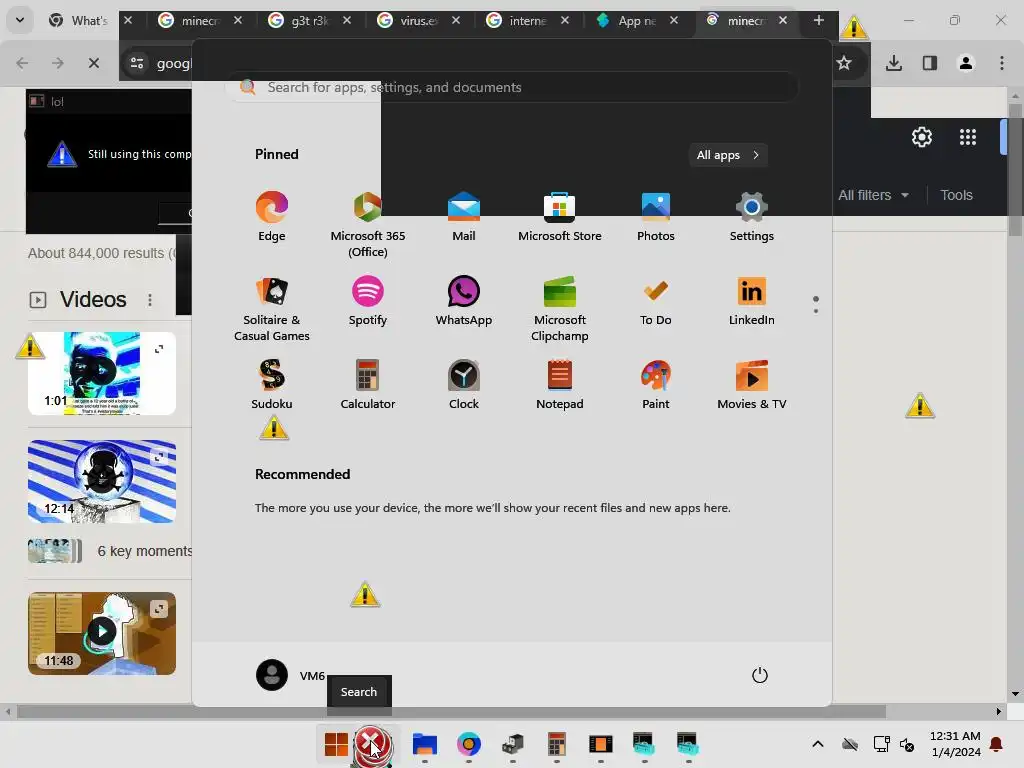Open a new browser tab
The height and width of the screenshot is (768, 1024).
(x=818, y=20)
